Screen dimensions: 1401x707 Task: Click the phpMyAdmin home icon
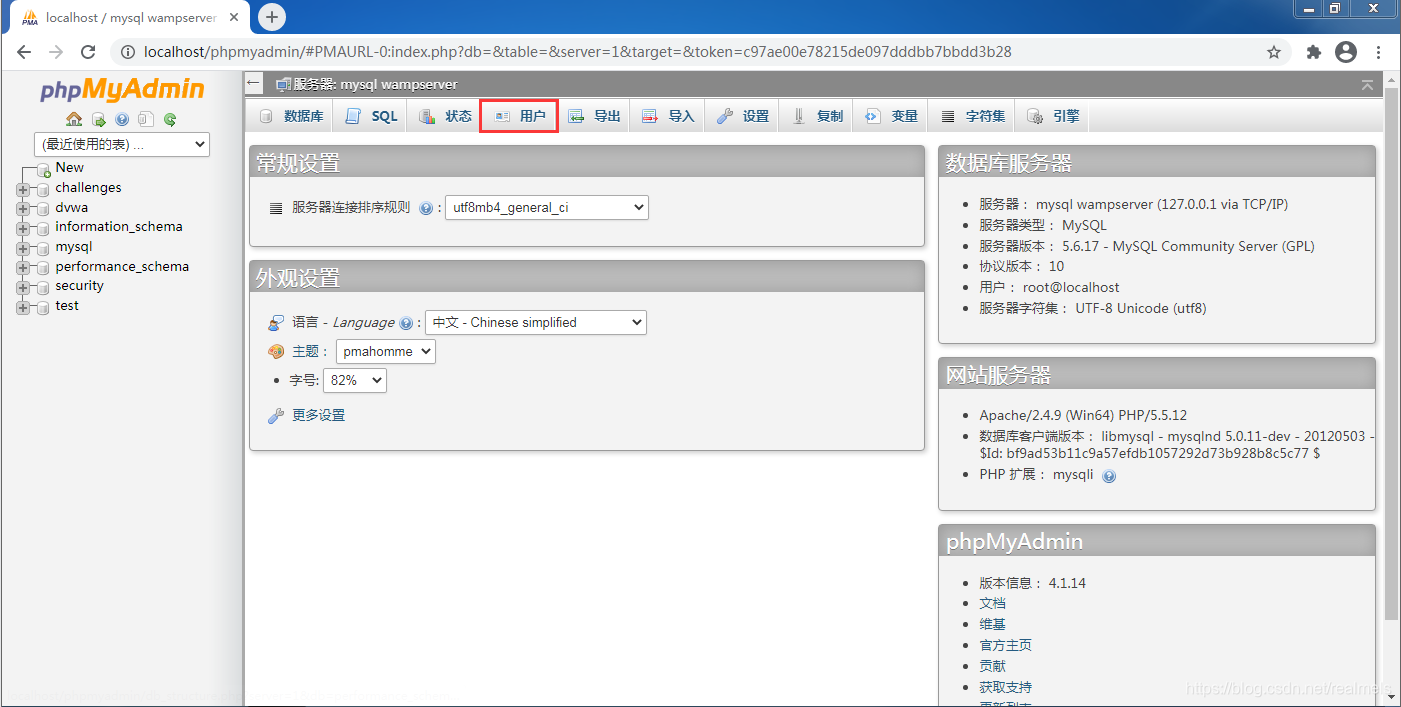(74, 119)
